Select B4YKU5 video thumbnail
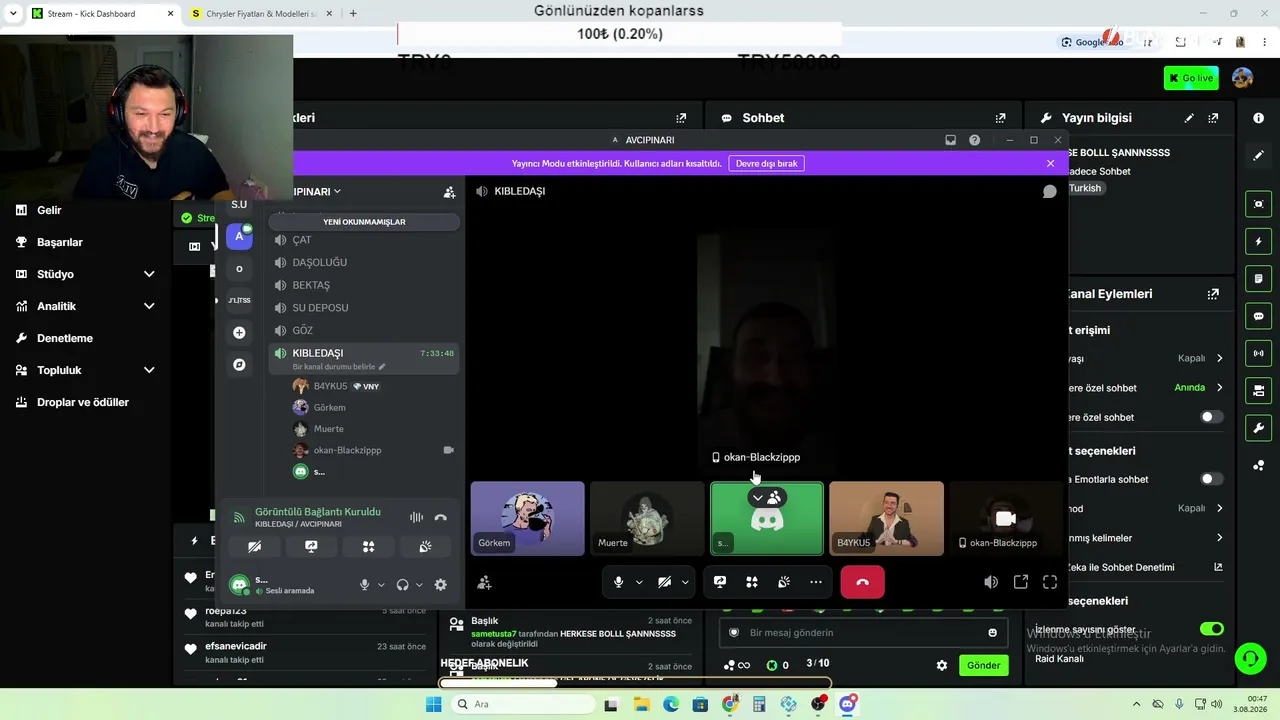This screenshot has width=1280, height=720. pyautogui.click(x=886, y=518)
